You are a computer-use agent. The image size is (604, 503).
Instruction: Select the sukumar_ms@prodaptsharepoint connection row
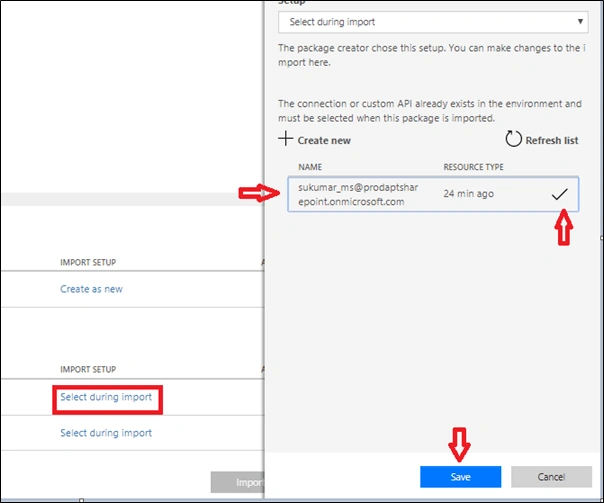point(433,194)
